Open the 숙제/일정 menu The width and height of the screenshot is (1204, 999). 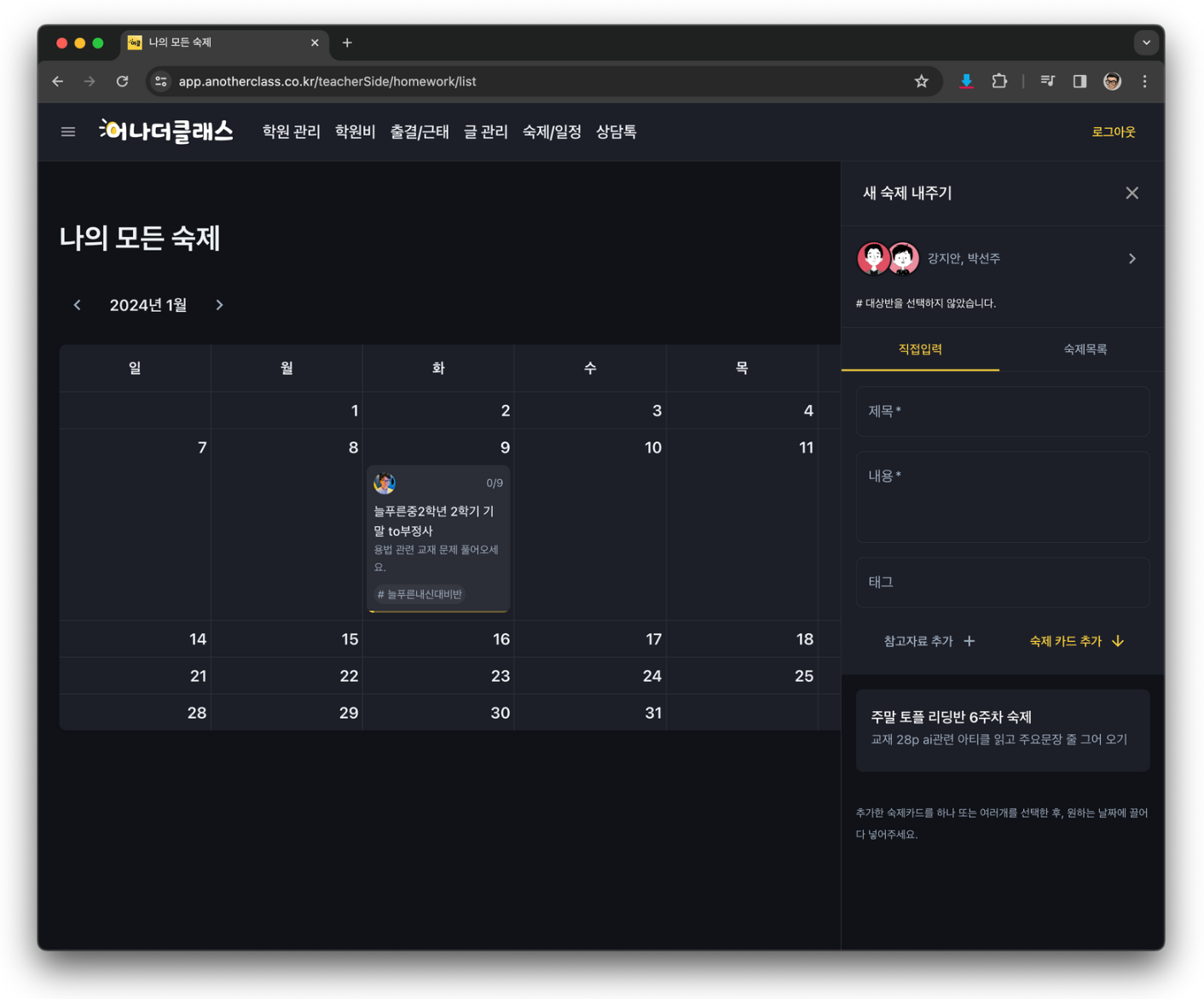(552, 132)
